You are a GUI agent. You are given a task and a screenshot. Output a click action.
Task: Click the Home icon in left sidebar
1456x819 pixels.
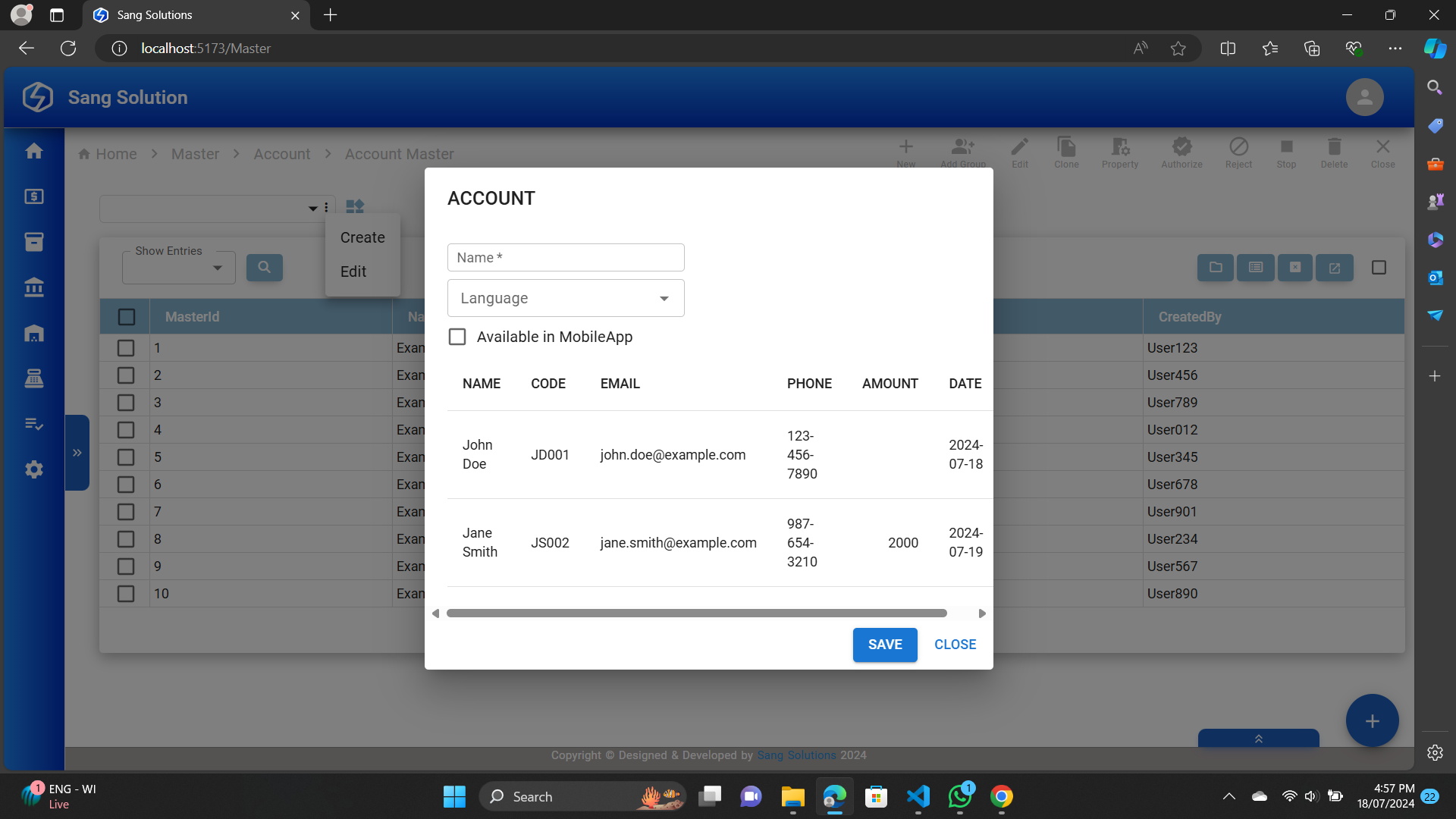tap(34, 151)
